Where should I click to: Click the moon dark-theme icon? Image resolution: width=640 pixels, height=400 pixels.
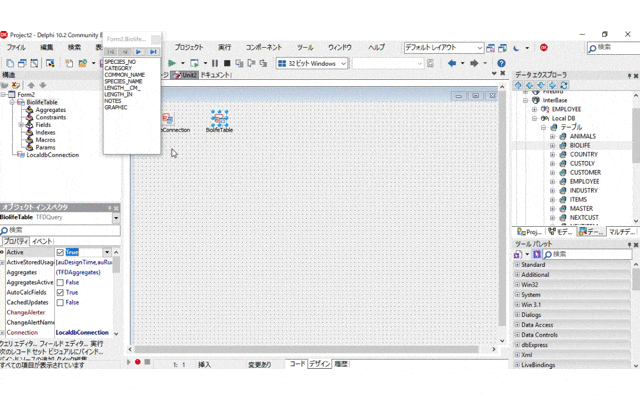point(516,48)
